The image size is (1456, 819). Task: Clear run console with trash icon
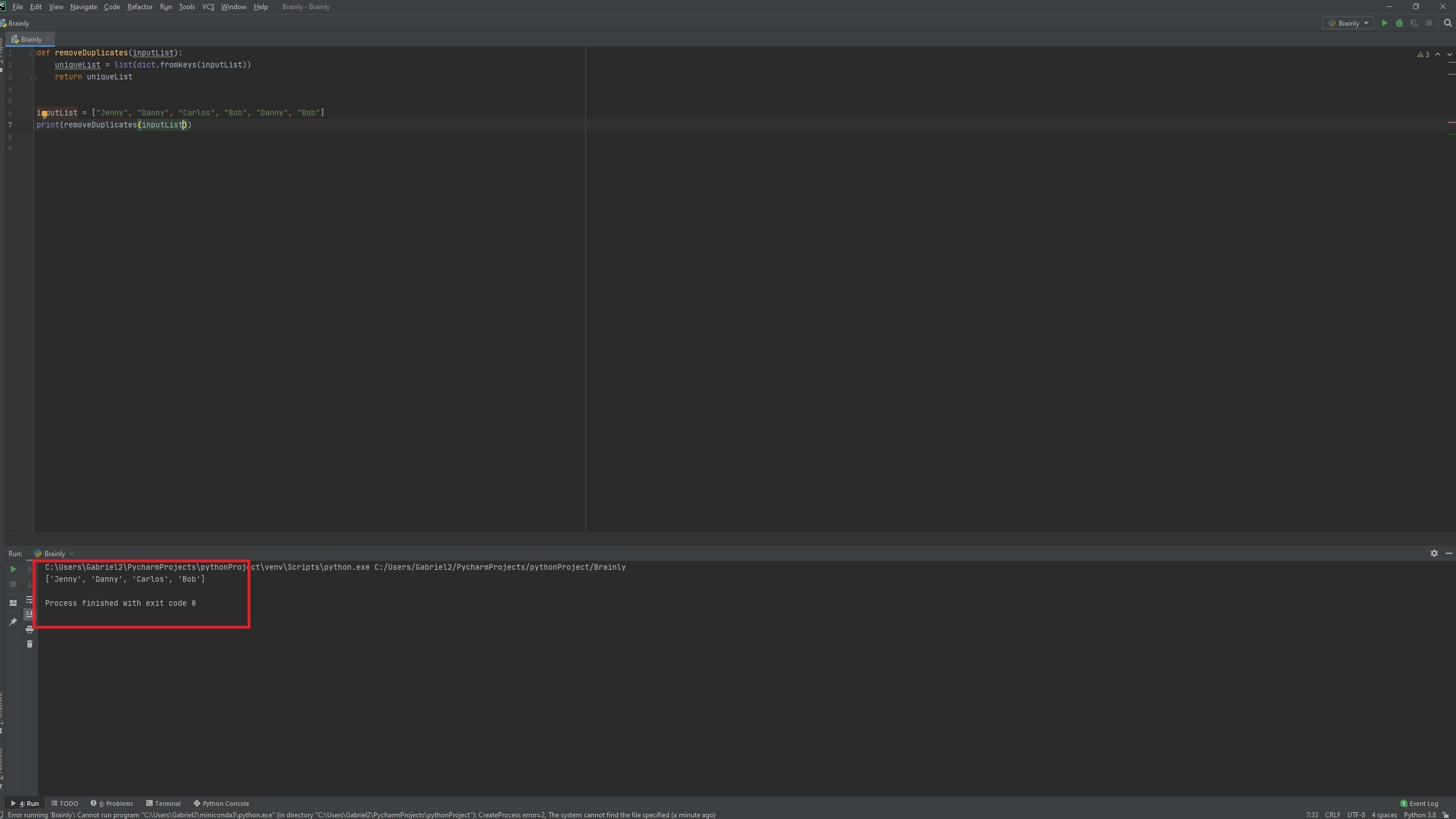tap(30, 644)
